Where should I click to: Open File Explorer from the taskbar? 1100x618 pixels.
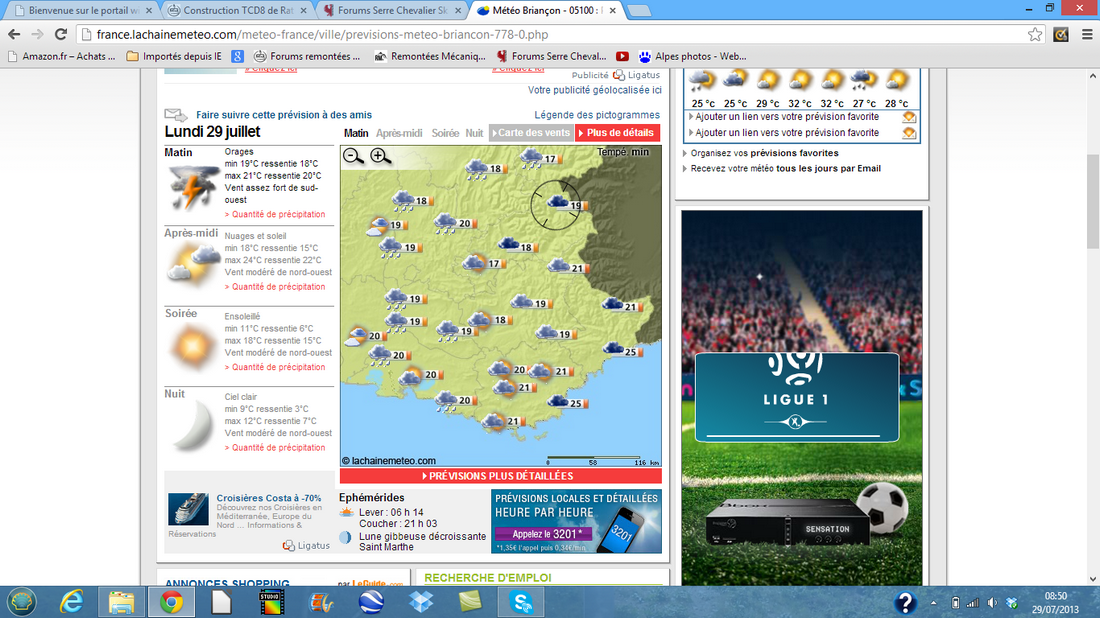click(x=121, y=602)
